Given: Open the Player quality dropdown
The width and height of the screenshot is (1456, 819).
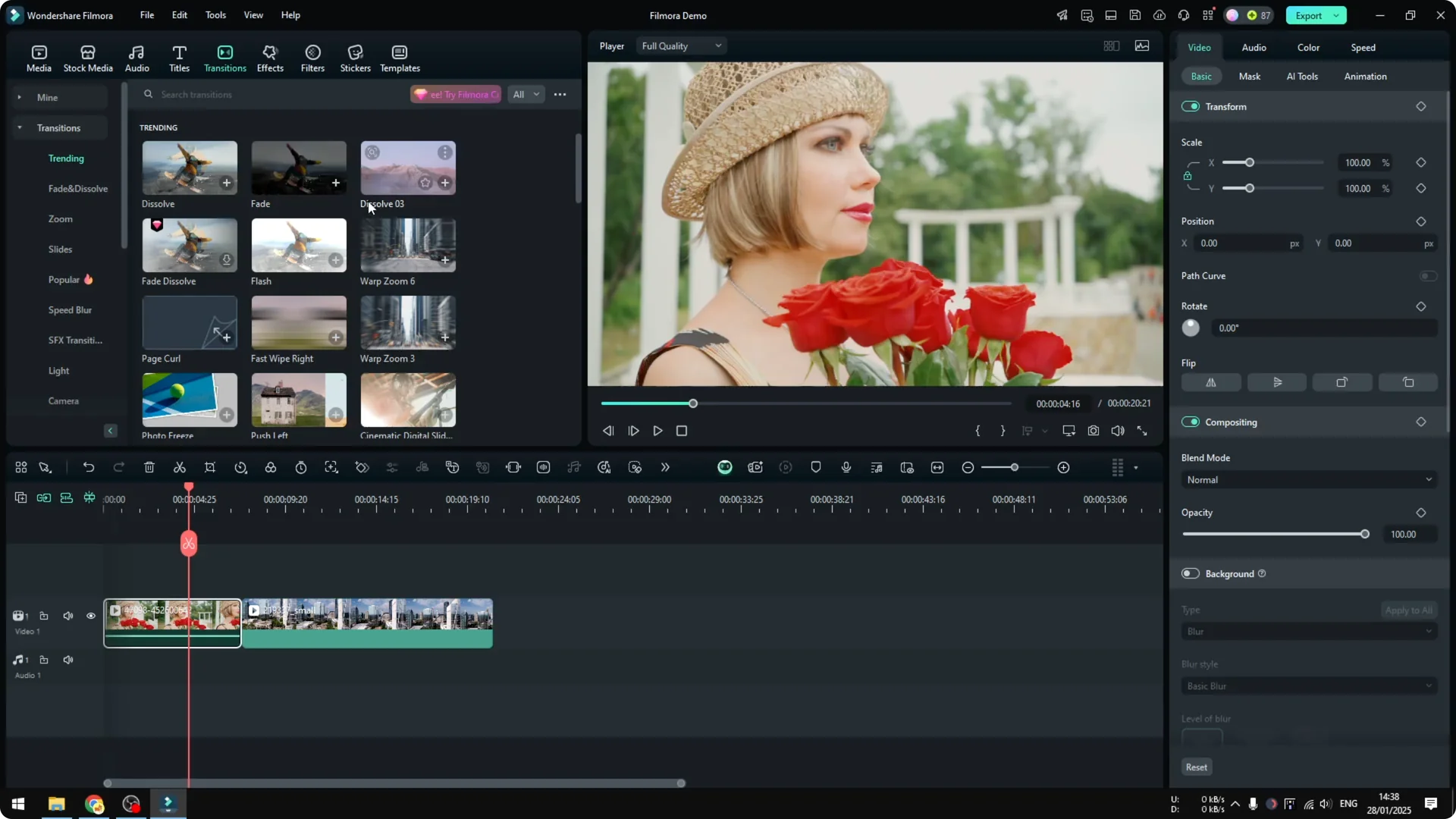Looking at the screenshot, I should [x=680, y=45].
